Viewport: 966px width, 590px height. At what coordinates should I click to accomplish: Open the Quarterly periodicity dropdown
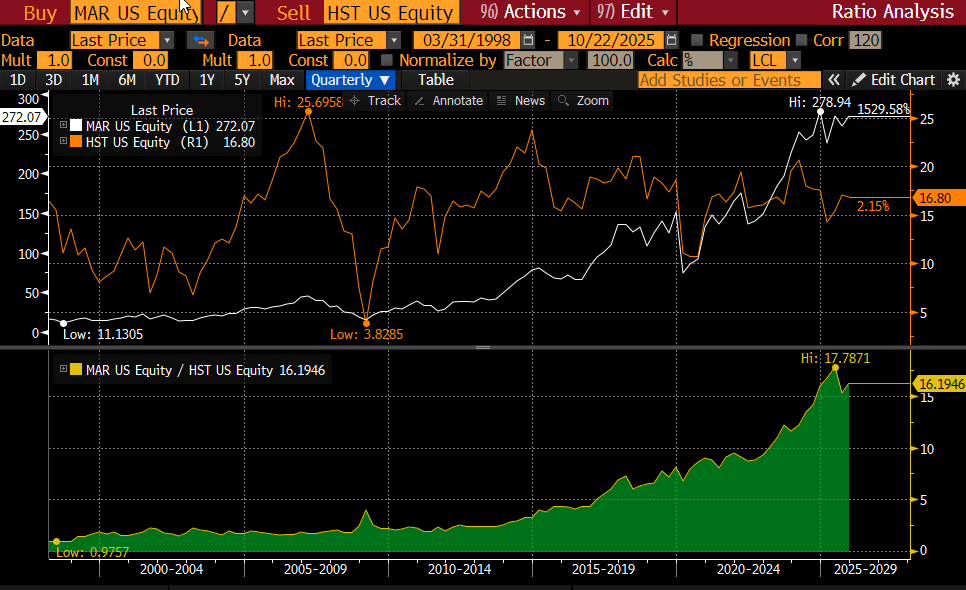350,80
